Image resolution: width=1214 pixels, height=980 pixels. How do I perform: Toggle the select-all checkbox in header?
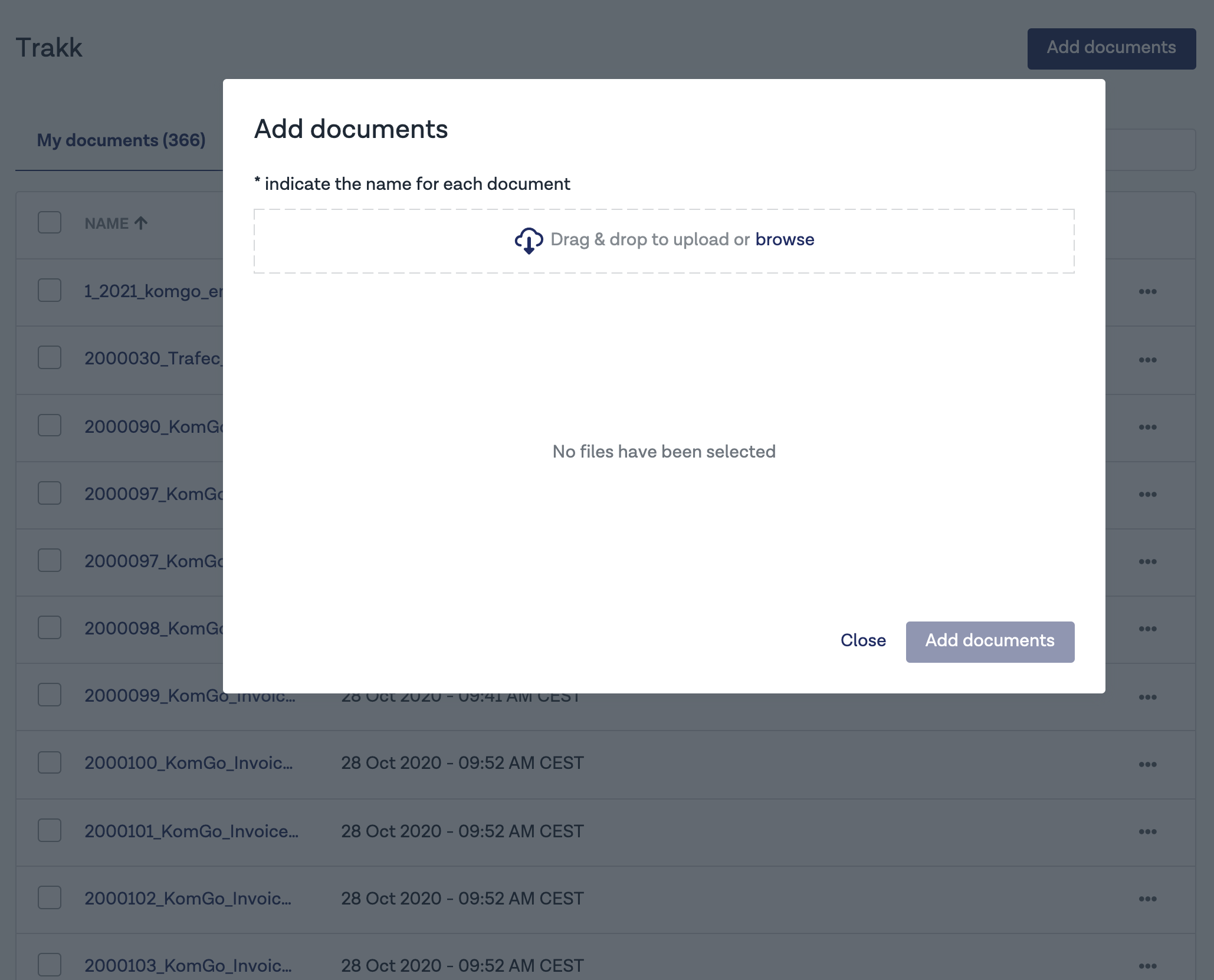pos(50,223)
